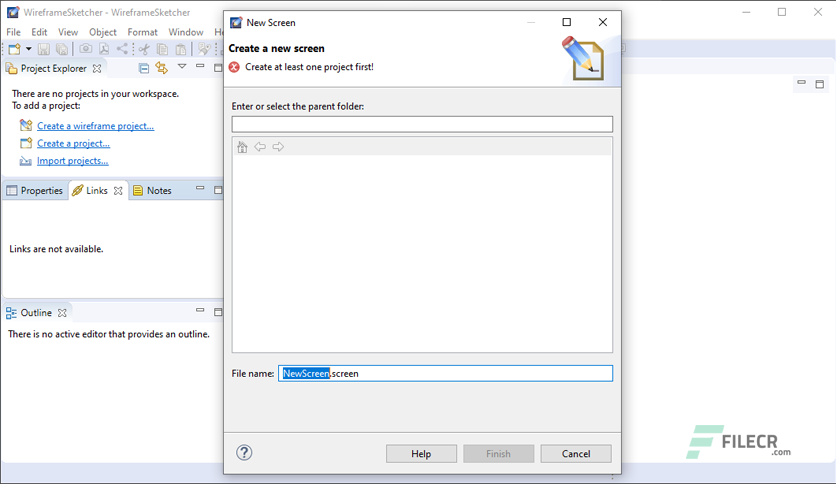Minimize the Outline panel

click(x=200, y=310)
